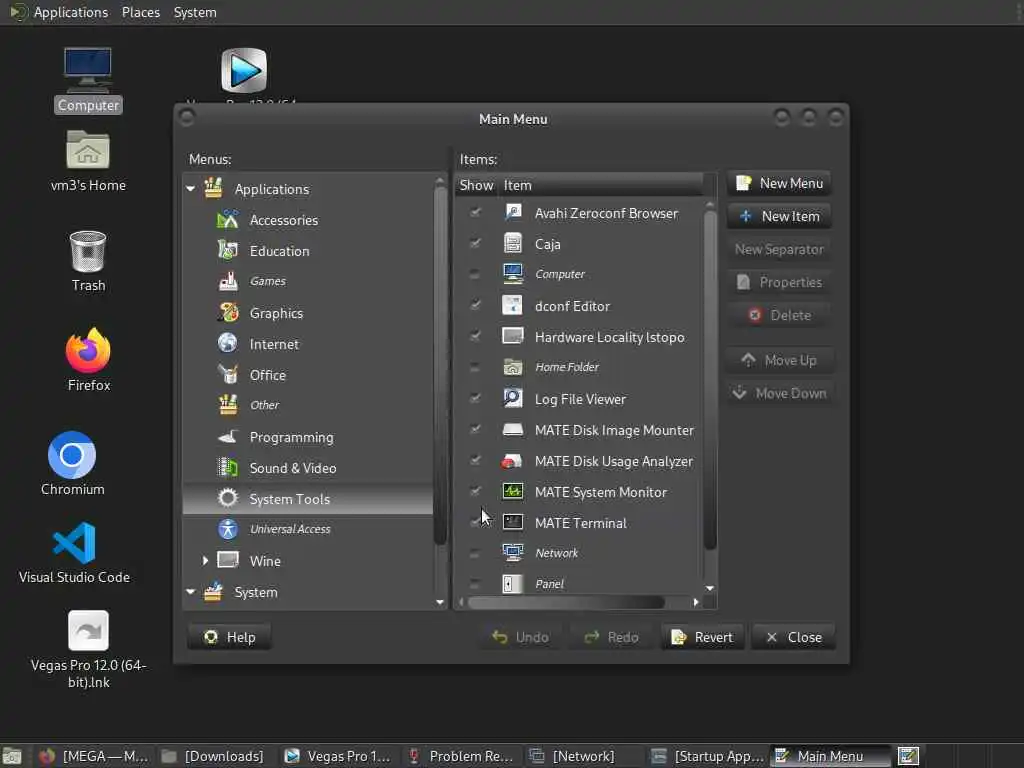This screenshot has height=768, width=1024.
Task: Select the Accessories menu icon
Action: (227, 219)
